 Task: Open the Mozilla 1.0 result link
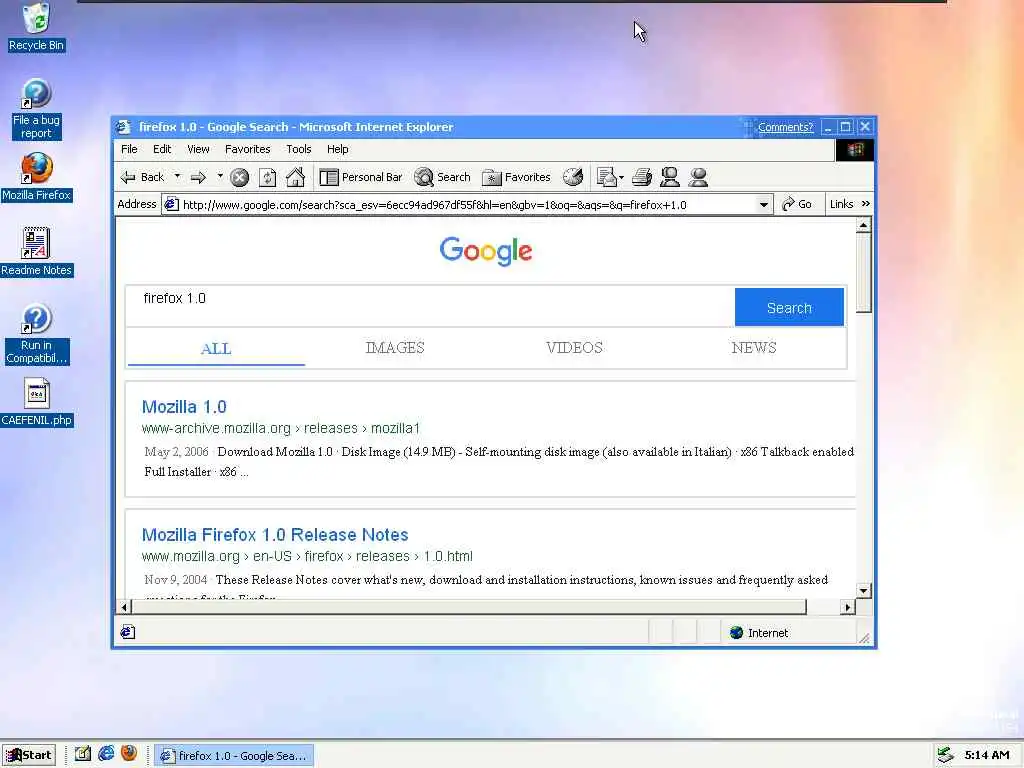pos(184,407)
